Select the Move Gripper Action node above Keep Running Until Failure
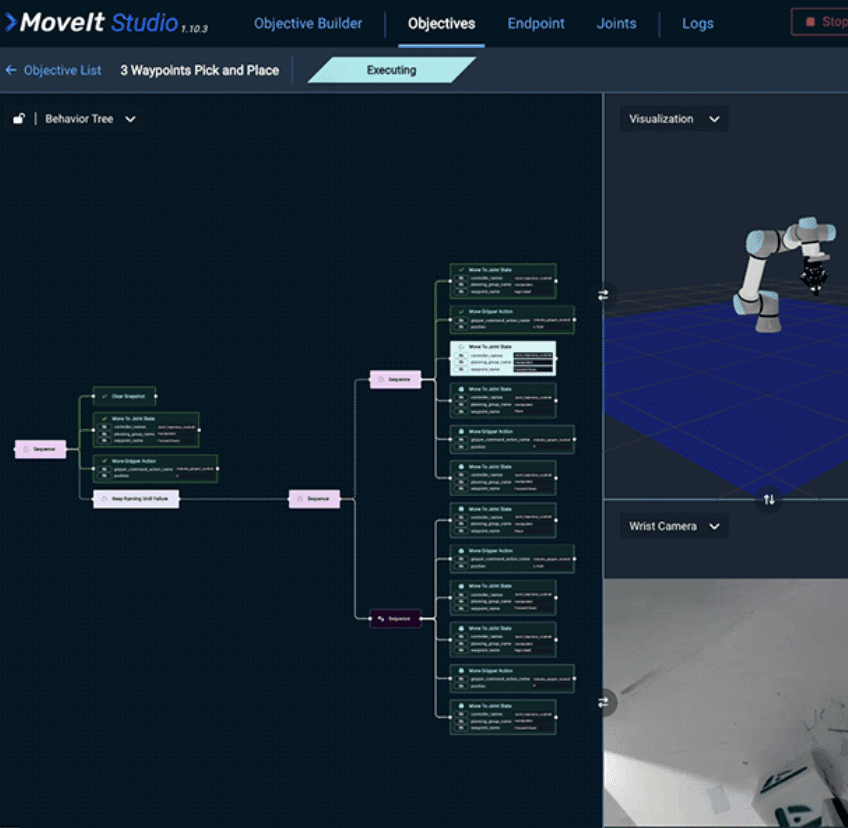The image size is (848, 828). coord(156,468)
